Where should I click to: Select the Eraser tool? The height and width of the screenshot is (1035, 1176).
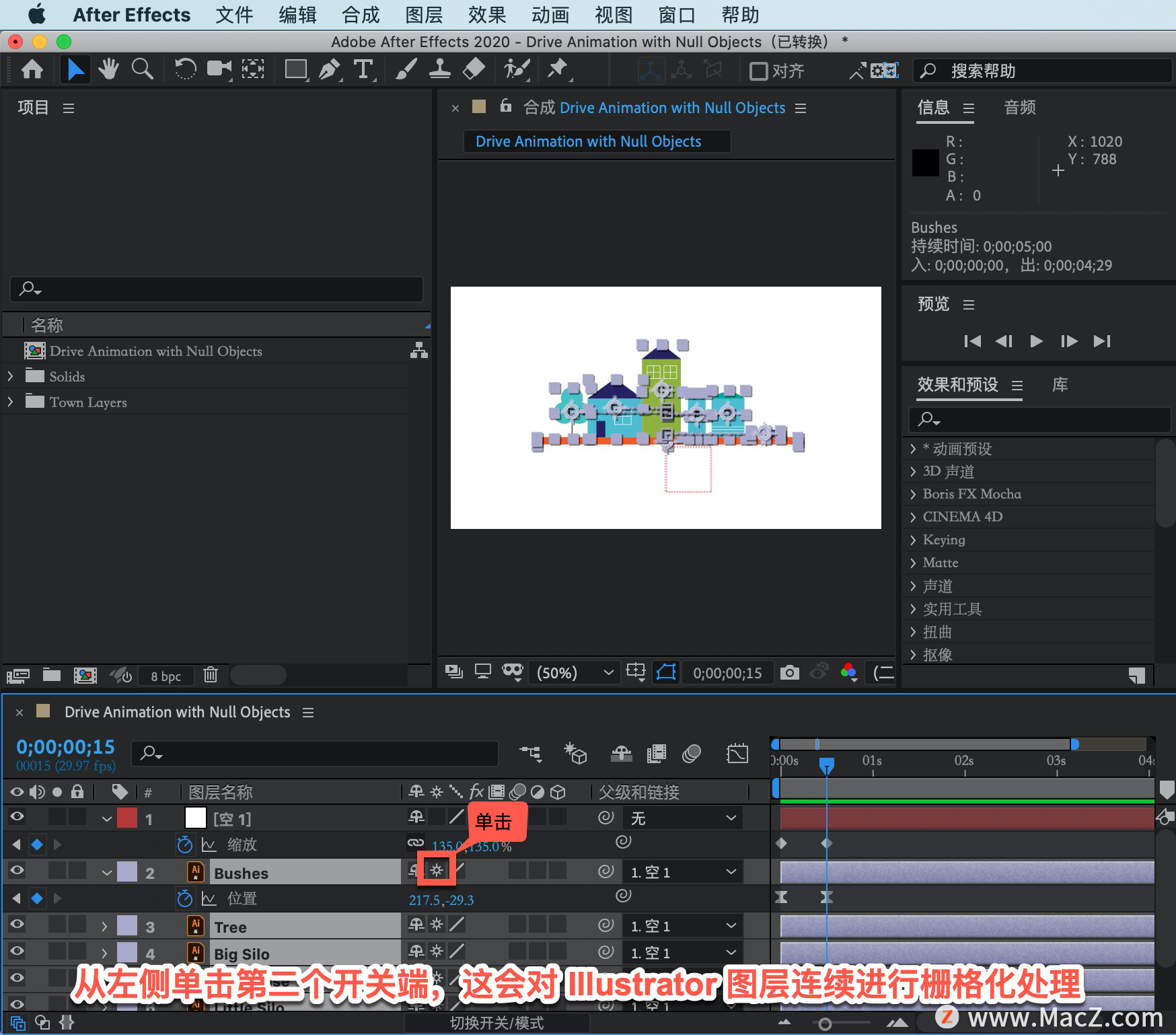point(474,69)
